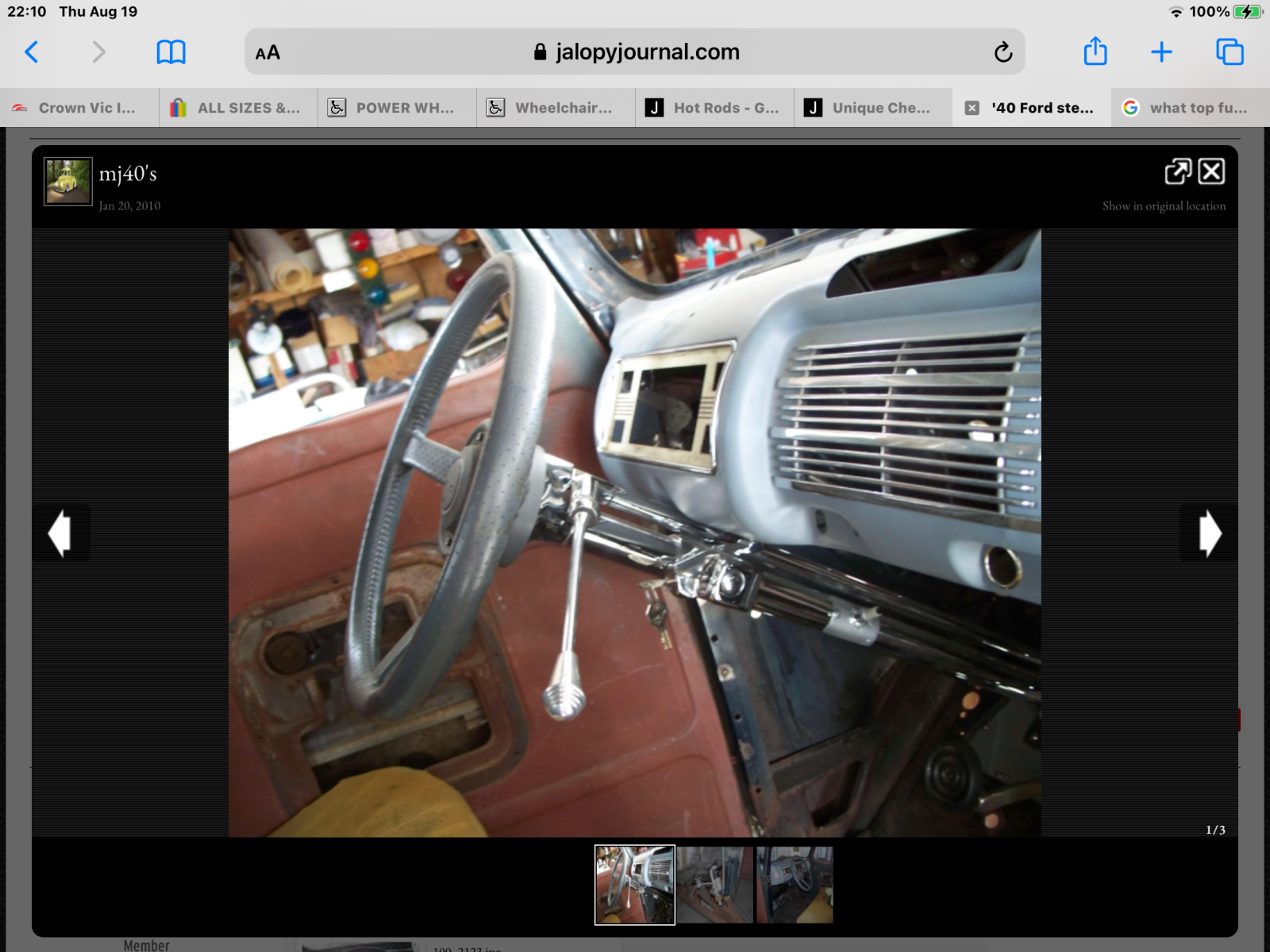Go to next image arrow
Screen dimensions: 1270x952
[1209, 533]
